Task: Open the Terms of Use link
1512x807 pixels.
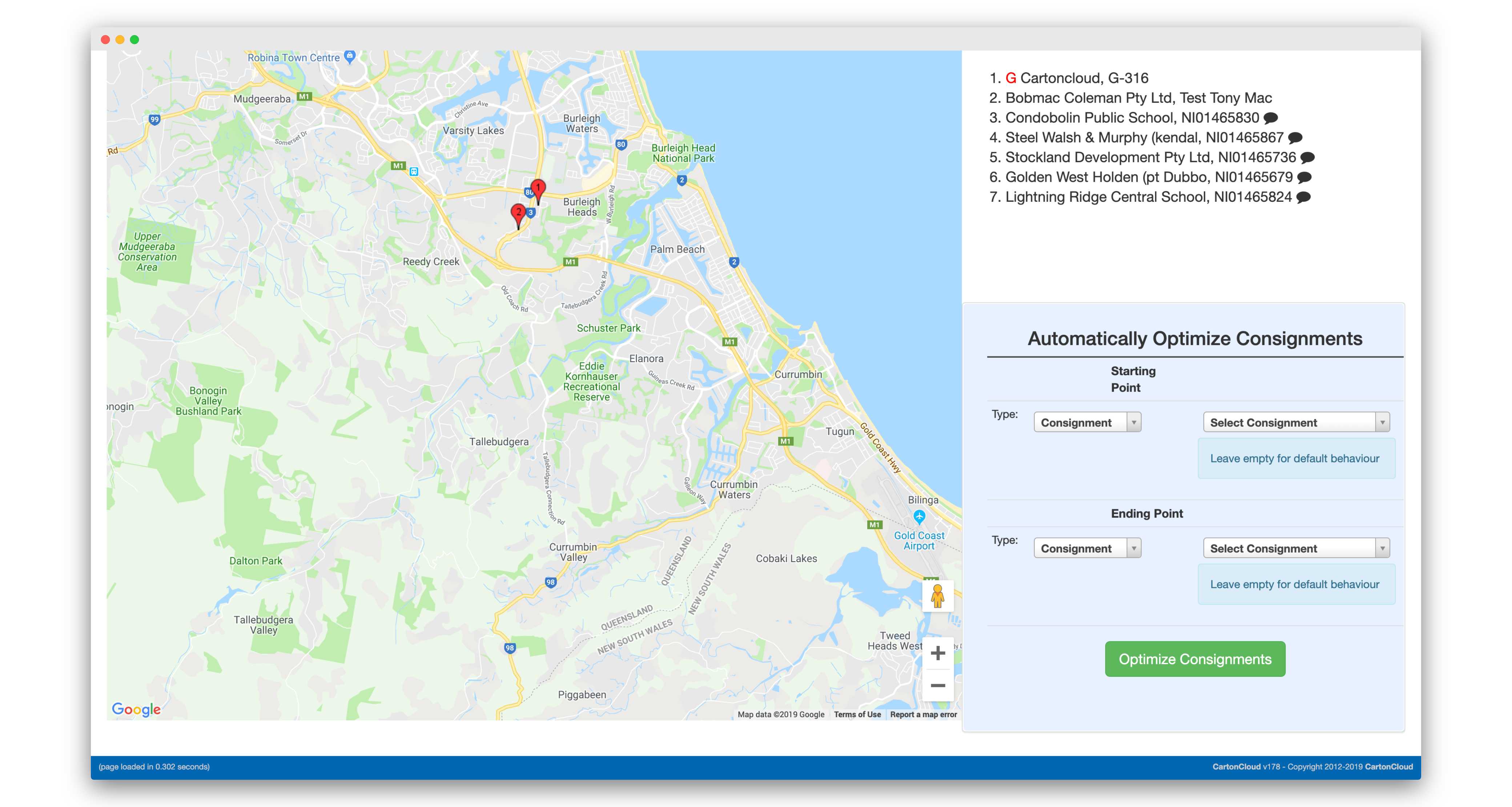Action: (857, 714)
